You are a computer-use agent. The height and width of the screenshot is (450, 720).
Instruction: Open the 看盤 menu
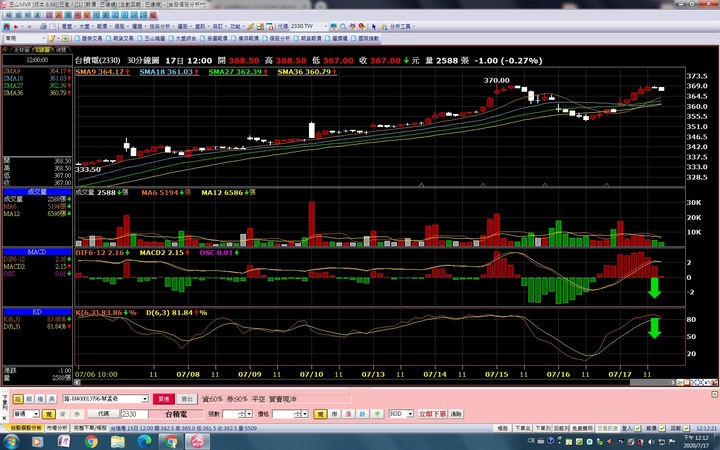(67, 27)
